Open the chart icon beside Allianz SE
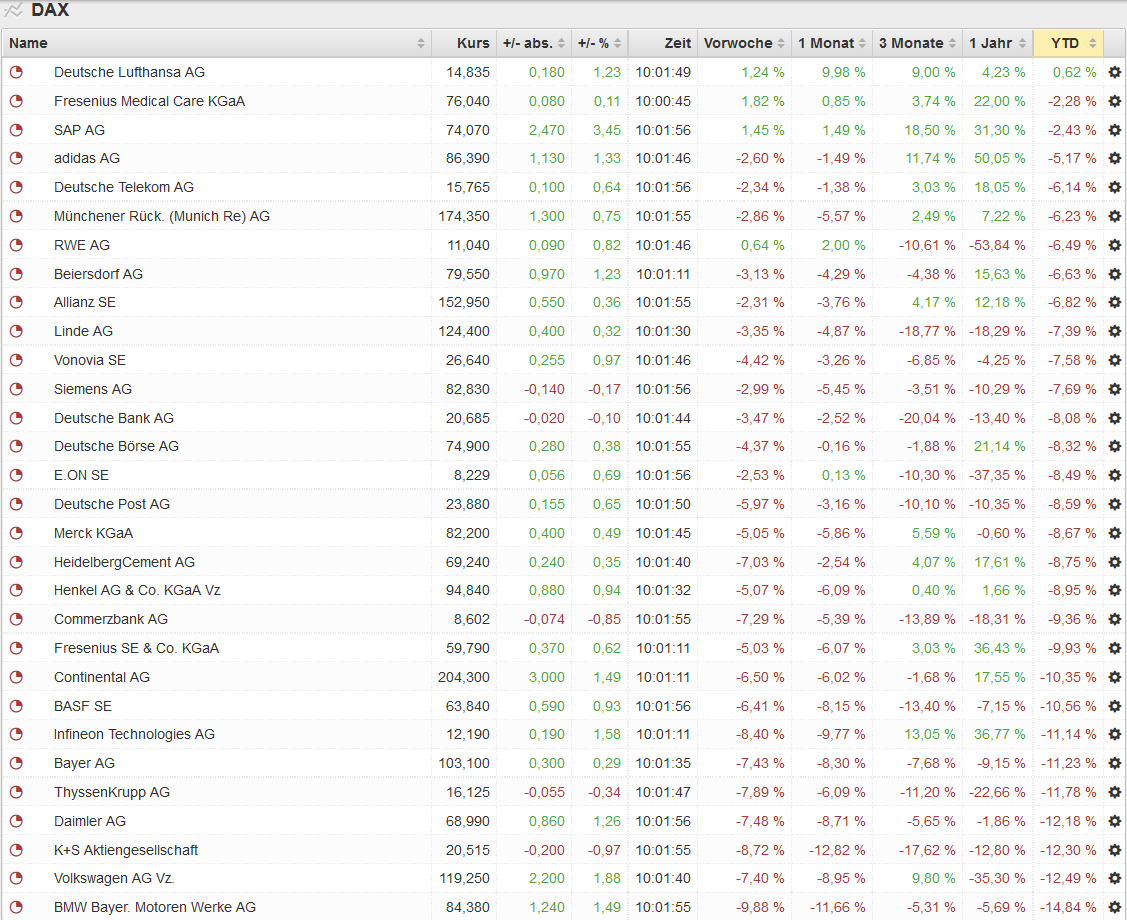Screen dimensions: 1127x920 (16, 303)
